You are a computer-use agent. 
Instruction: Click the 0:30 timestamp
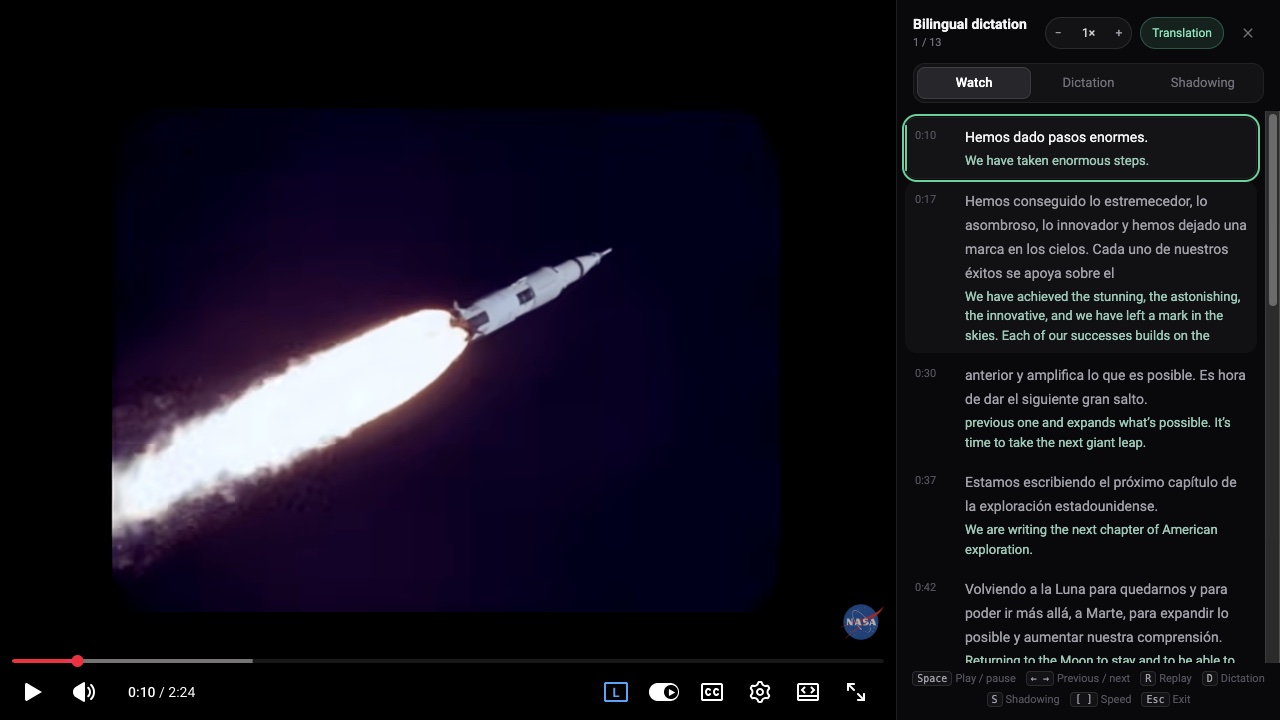click(x=925, y=374)
